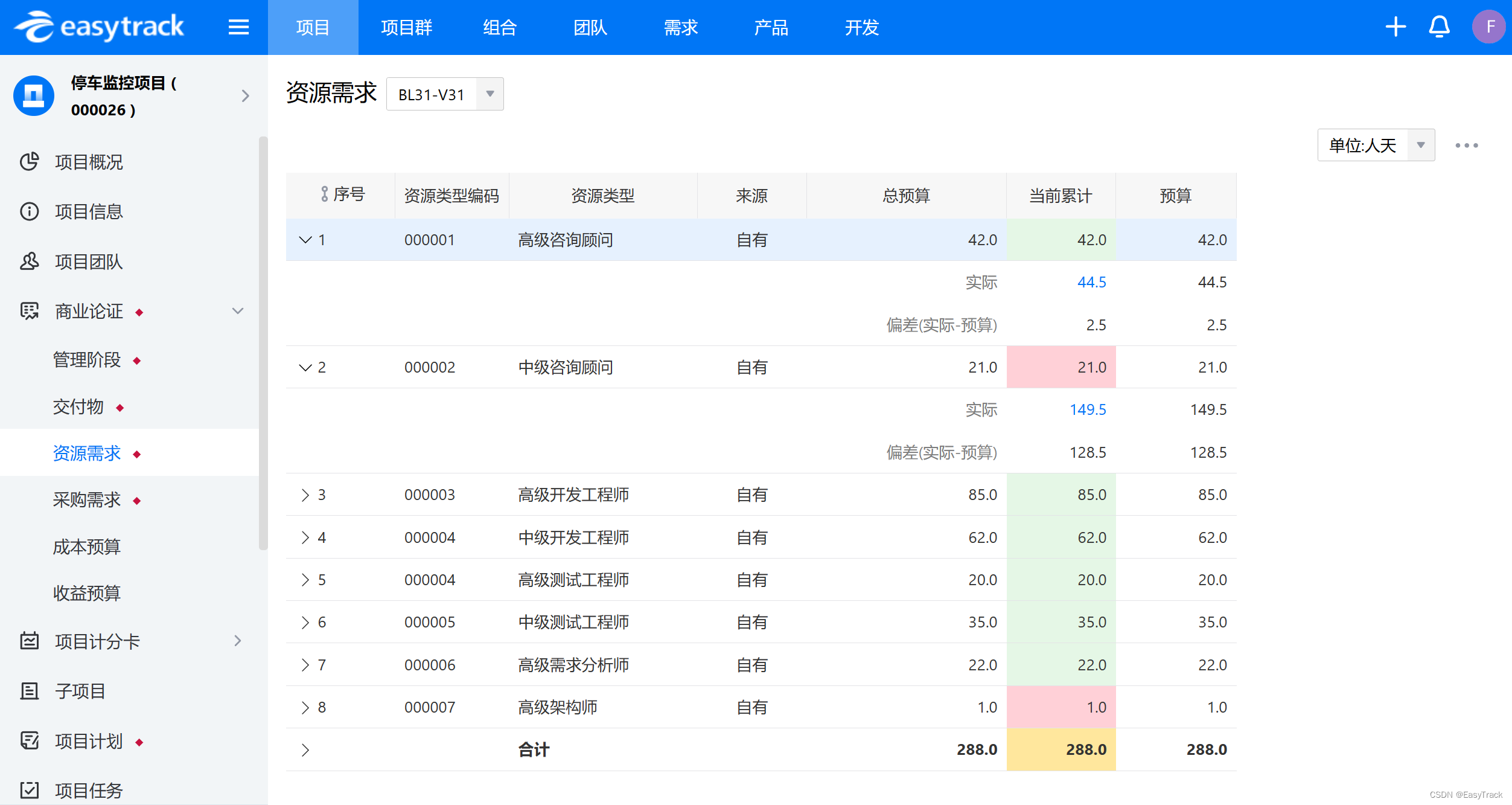Click 项目概况 pie chart icon
The height and width of the screenshot is (805, 1512).
tap(29, 162)
